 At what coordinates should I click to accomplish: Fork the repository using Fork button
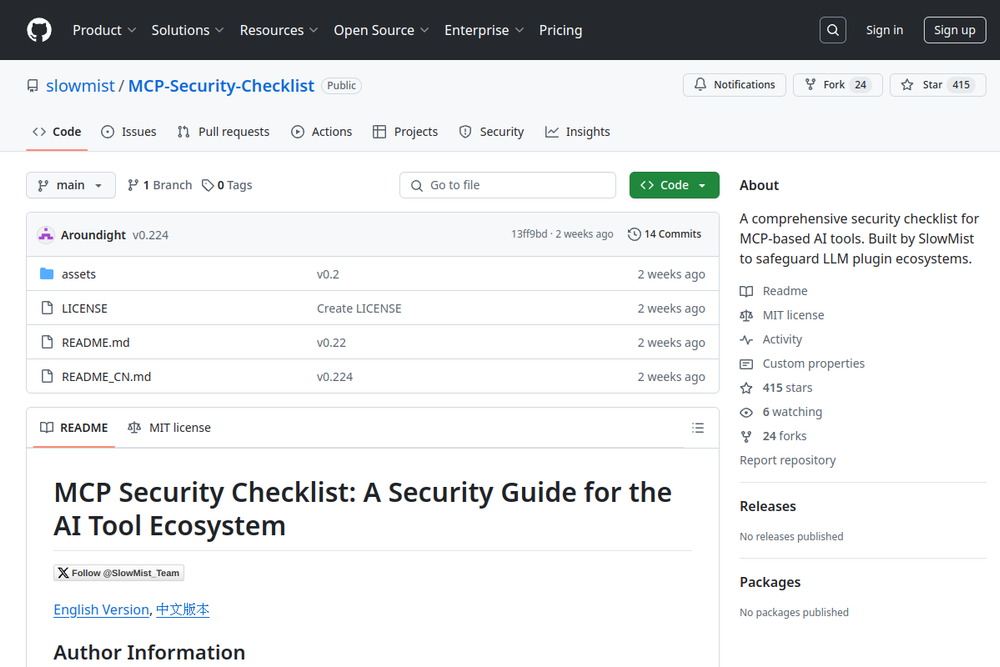tap(837, 85)
